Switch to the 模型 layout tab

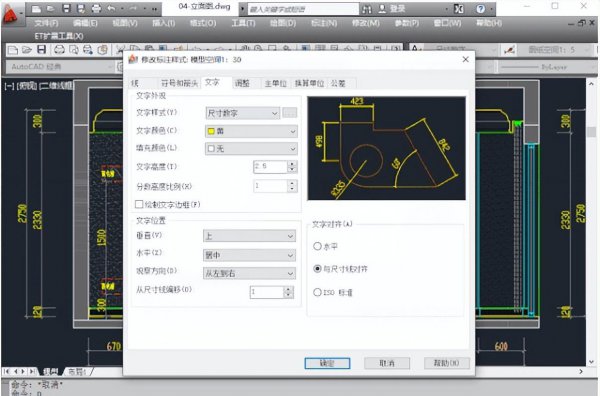[50, 372]
